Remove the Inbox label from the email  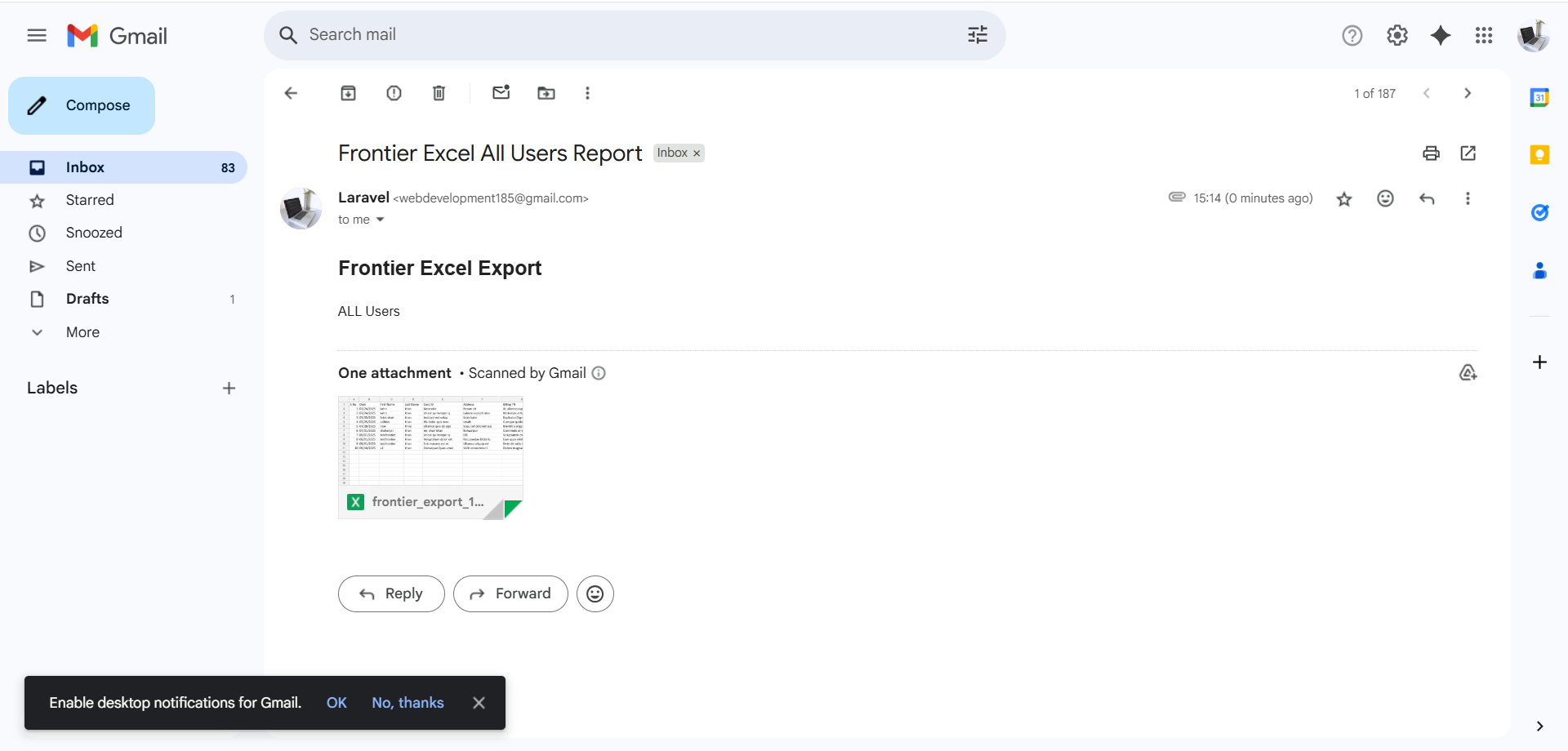click(x=697, y=153)
